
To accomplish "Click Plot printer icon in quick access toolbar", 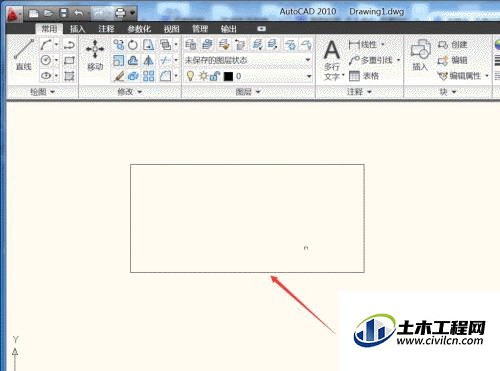I will [x=120, y=13].
